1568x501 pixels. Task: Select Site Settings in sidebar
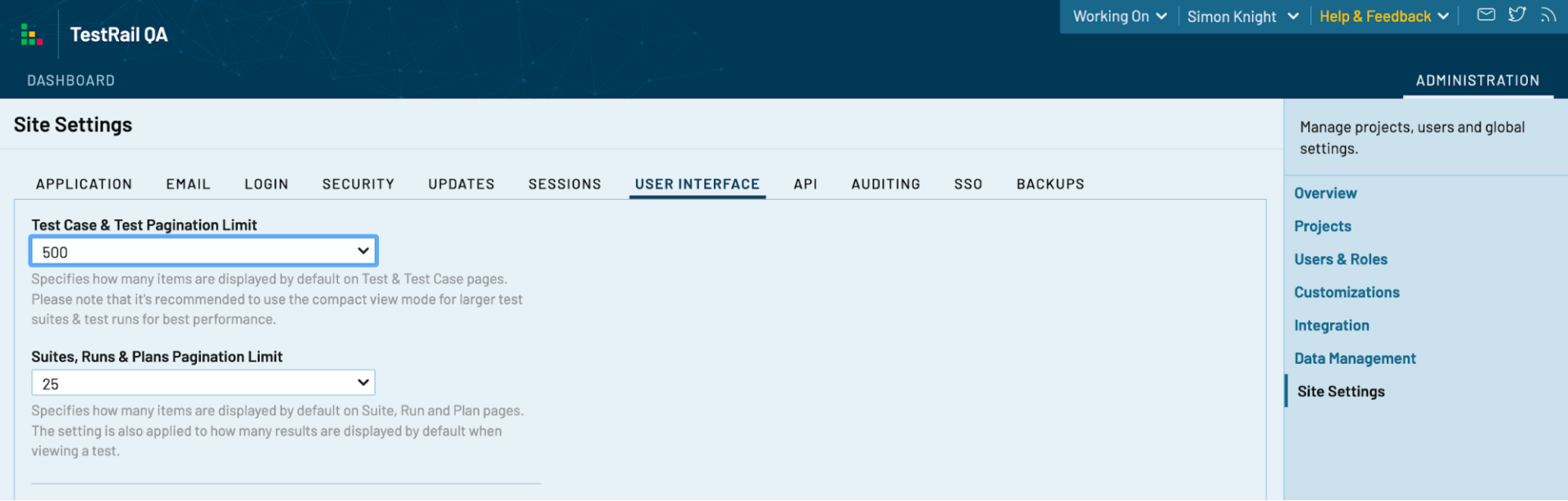coord(1341,392)
